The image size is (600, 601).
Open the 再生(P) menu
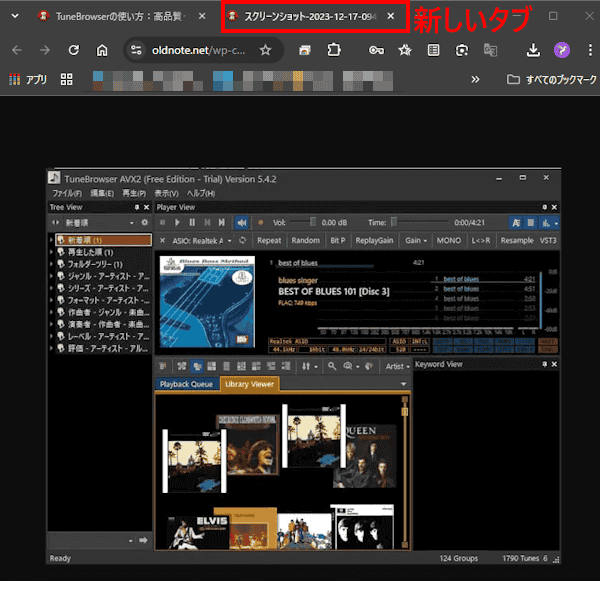pyautogui.click(x=134, y=194)
